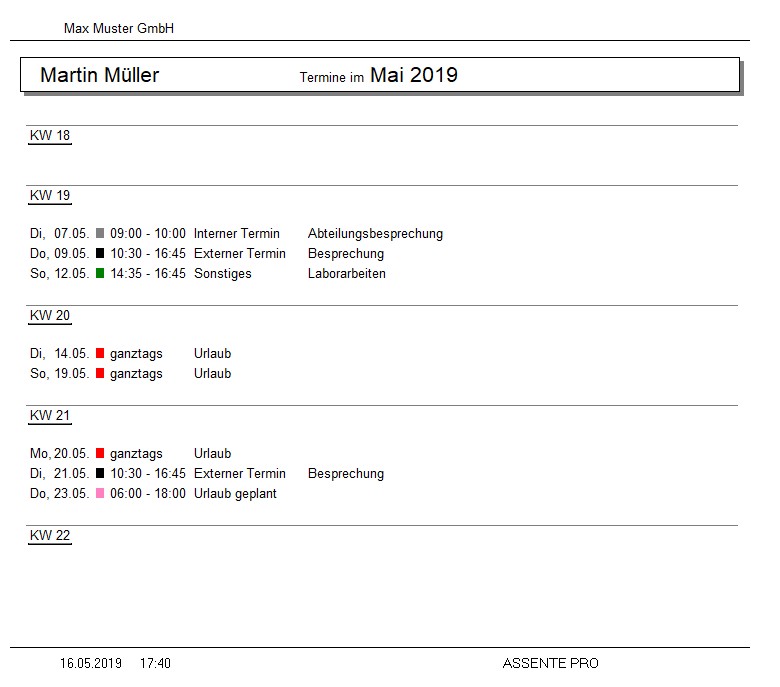780x687 pixels.
Task: Click ganztags on the Mo, 20.05. row
Action: [x=136, y=454]
